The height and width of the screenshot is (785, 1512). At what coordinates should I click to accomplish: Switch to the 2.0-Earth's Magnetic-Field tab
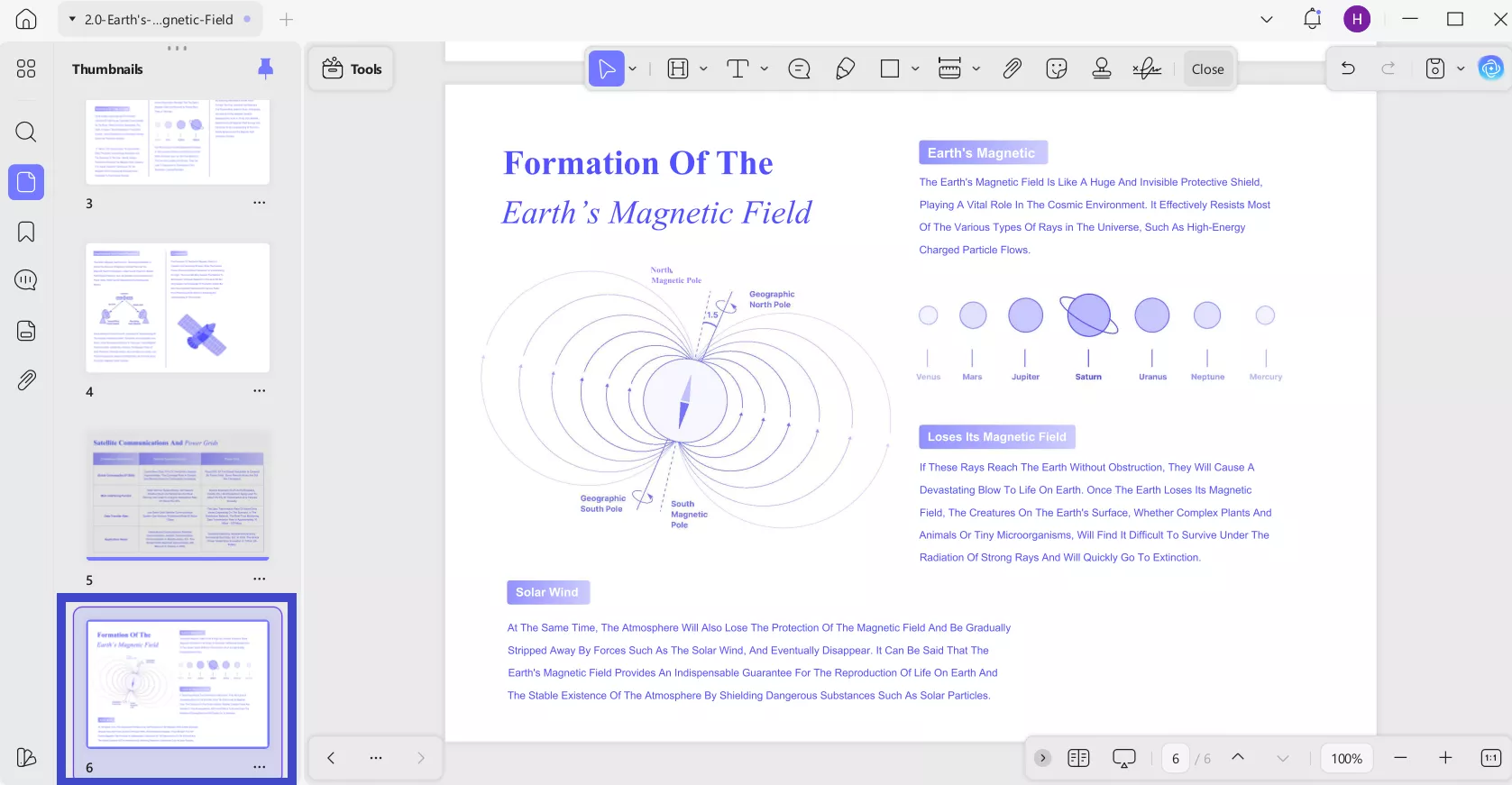click(x=160, y=20)
